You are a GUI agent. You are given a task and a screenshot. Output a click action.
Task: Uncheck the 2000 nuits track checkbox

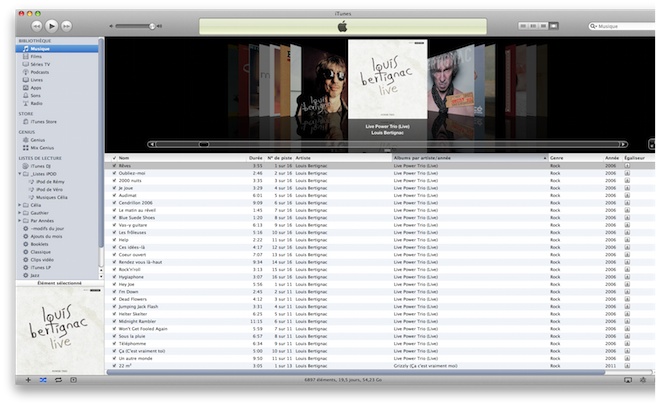pyautogui.click(x=114, y=181)
